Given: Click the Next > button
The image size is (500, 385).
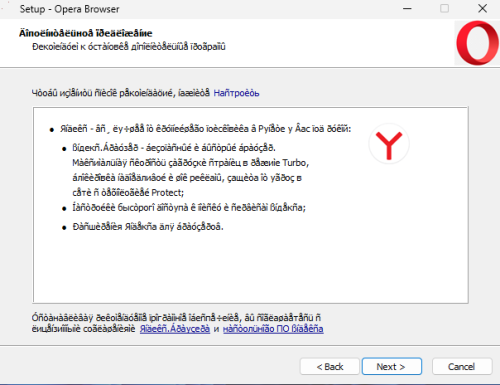Looking at the screenshot, I should pos(392,366).
